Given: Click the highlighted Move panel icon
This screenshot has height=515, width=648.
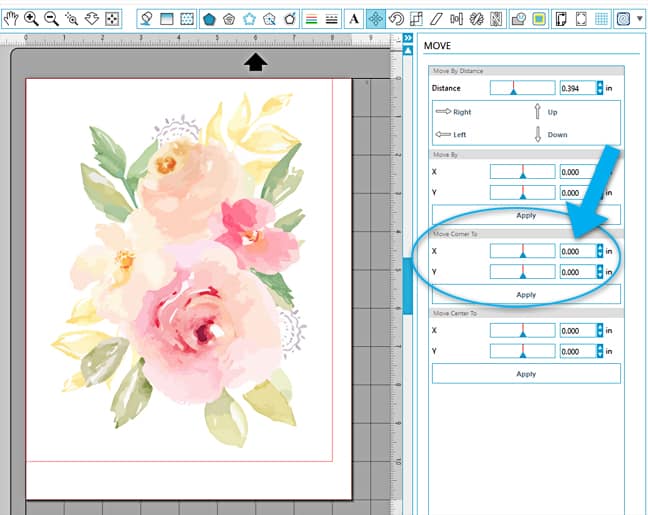Looking at the screenshot, I should 376,19.
